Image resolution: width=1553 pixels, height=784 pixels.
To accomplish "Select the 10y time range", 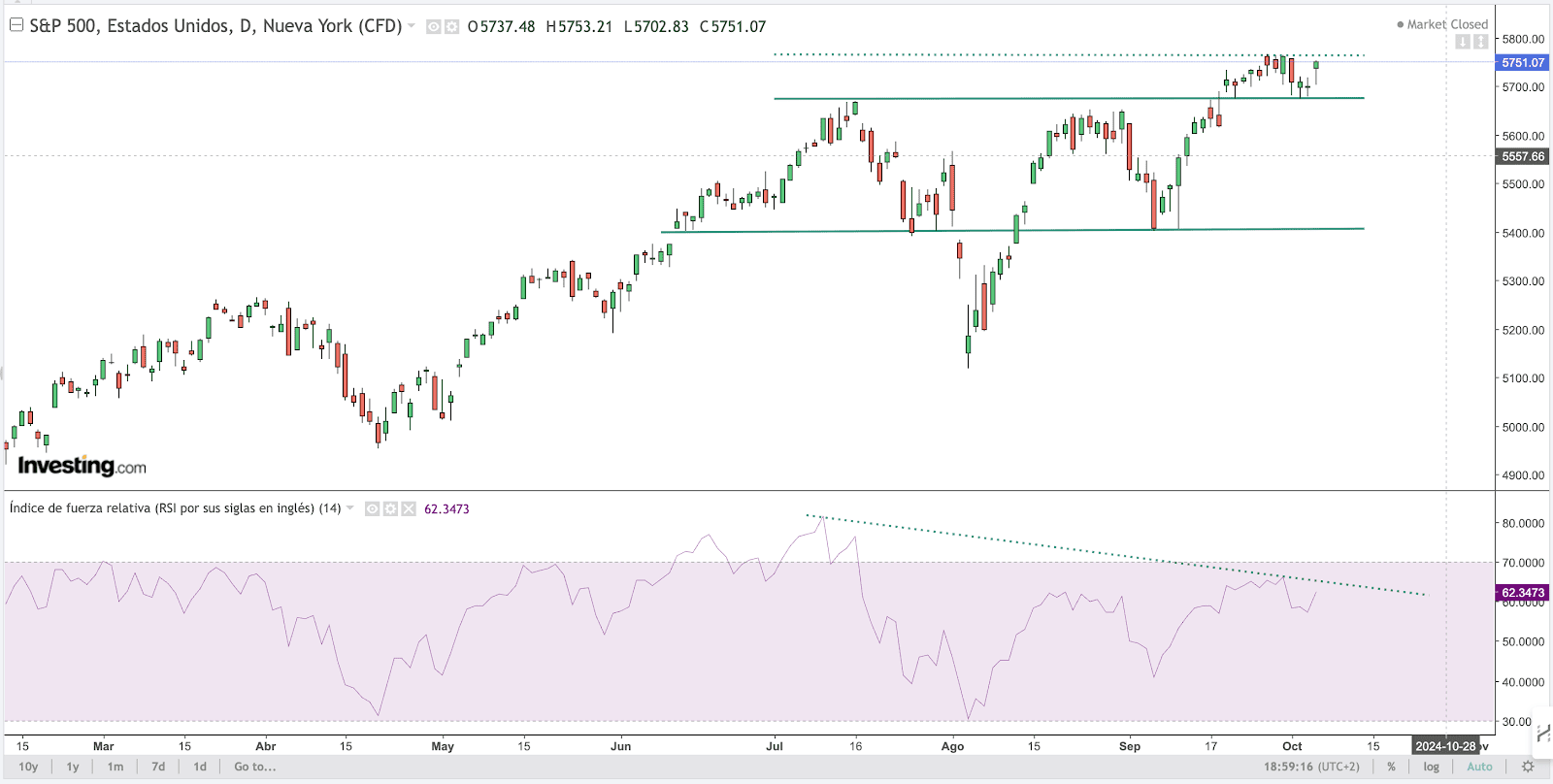I will click(x=28, y=767).
